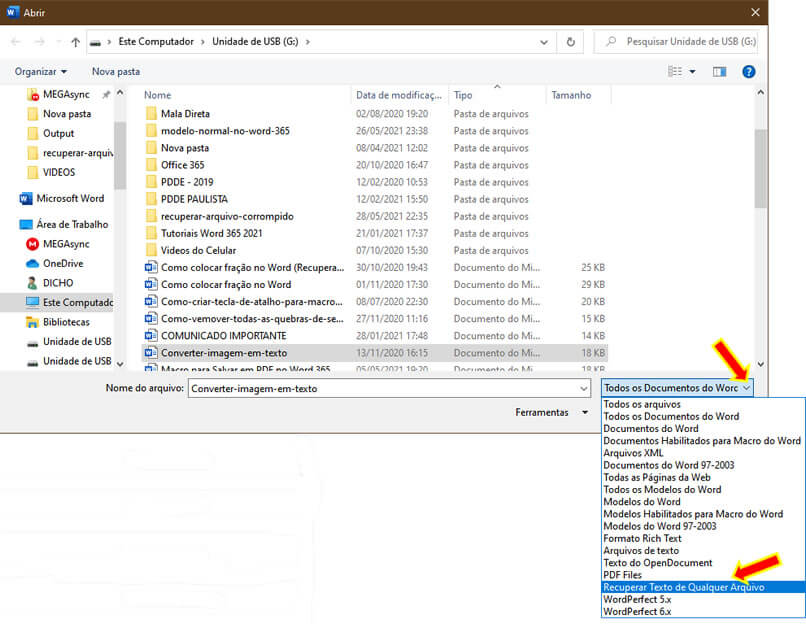Click the Nome do arquivo input field

tap(383, 389)
